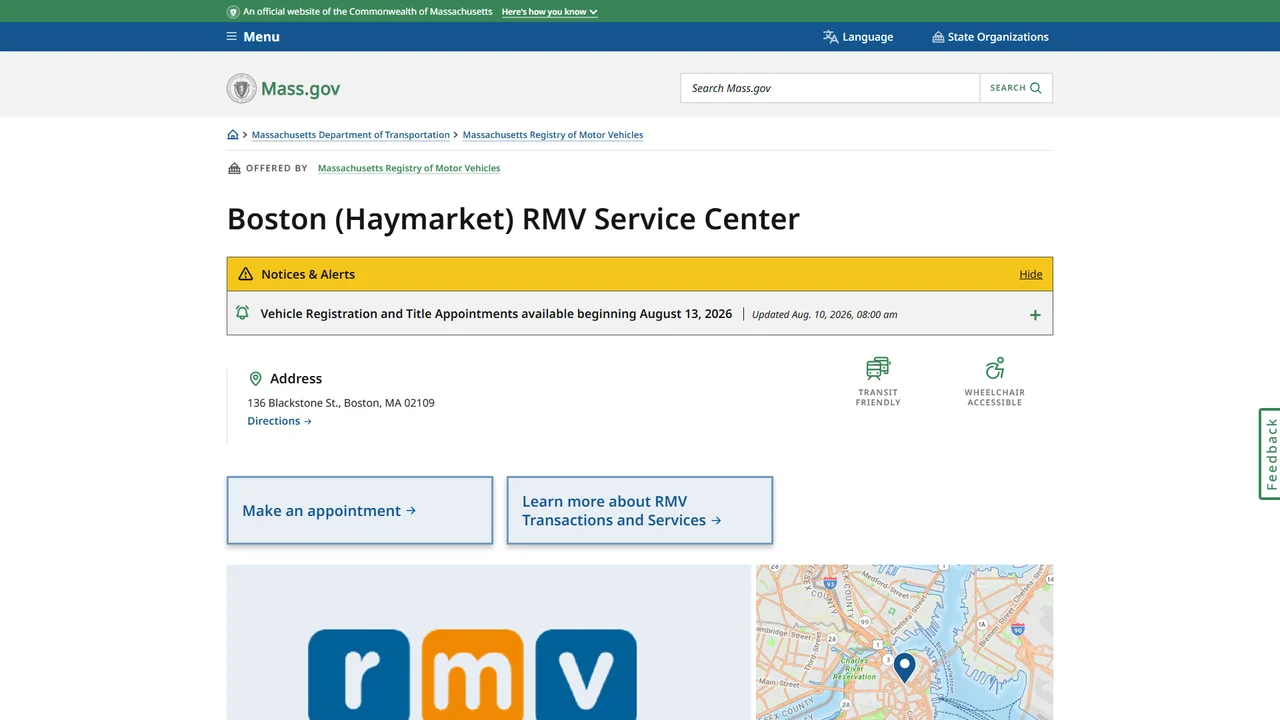Click the Search Mass.gov input field

(830, 88)
